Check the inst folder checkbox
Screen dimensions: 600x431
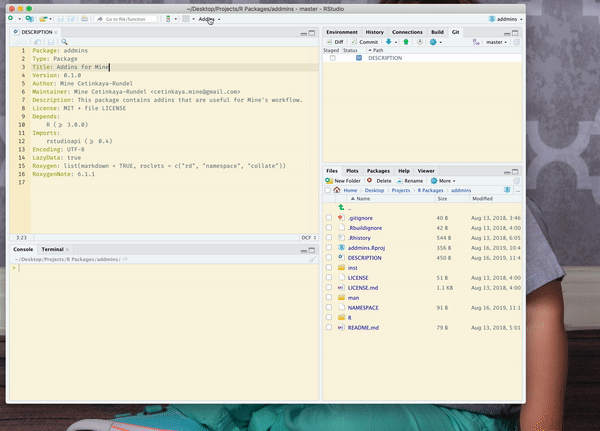(x=329, y=267)
